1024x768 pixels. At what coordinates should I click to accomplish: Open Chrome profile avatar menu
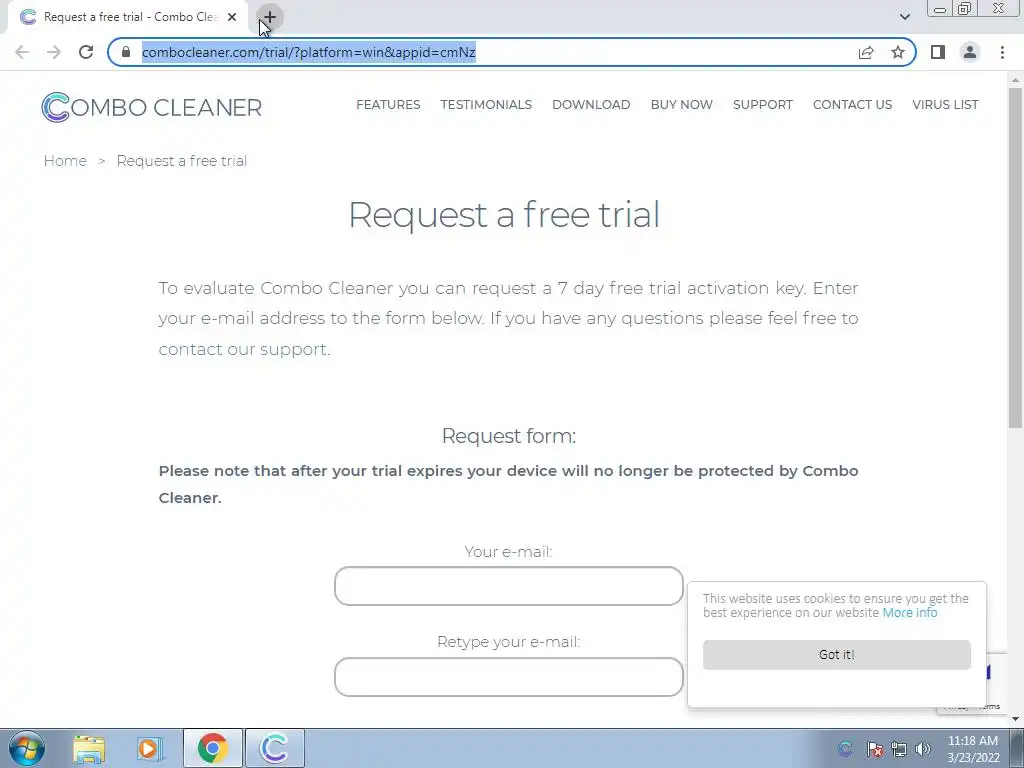click(970, 52)
